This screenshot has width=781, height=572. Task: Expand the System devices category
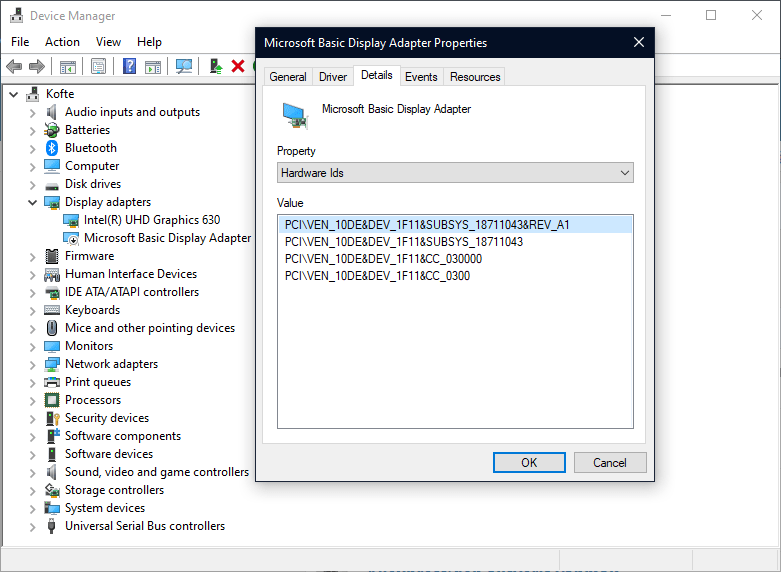(32, 509)
